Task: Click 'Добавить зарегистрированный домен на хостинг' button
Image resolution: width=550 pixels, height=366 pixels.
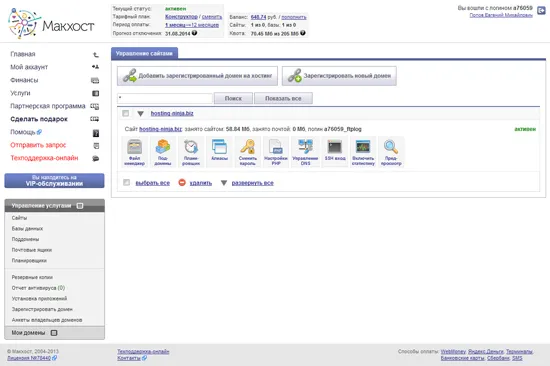Action: coord(197,76)
